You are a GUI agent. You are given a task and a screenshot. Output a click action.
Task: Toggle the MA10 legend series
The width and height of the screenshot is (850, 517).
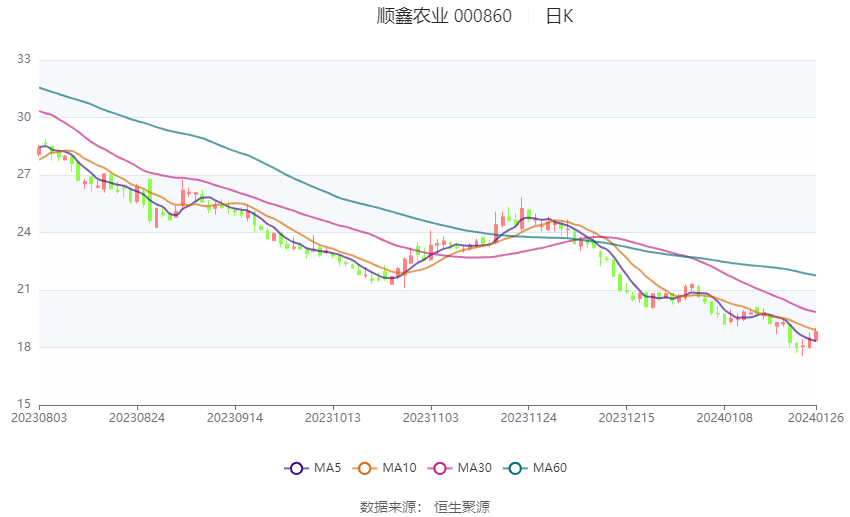(x=384, y=468)
